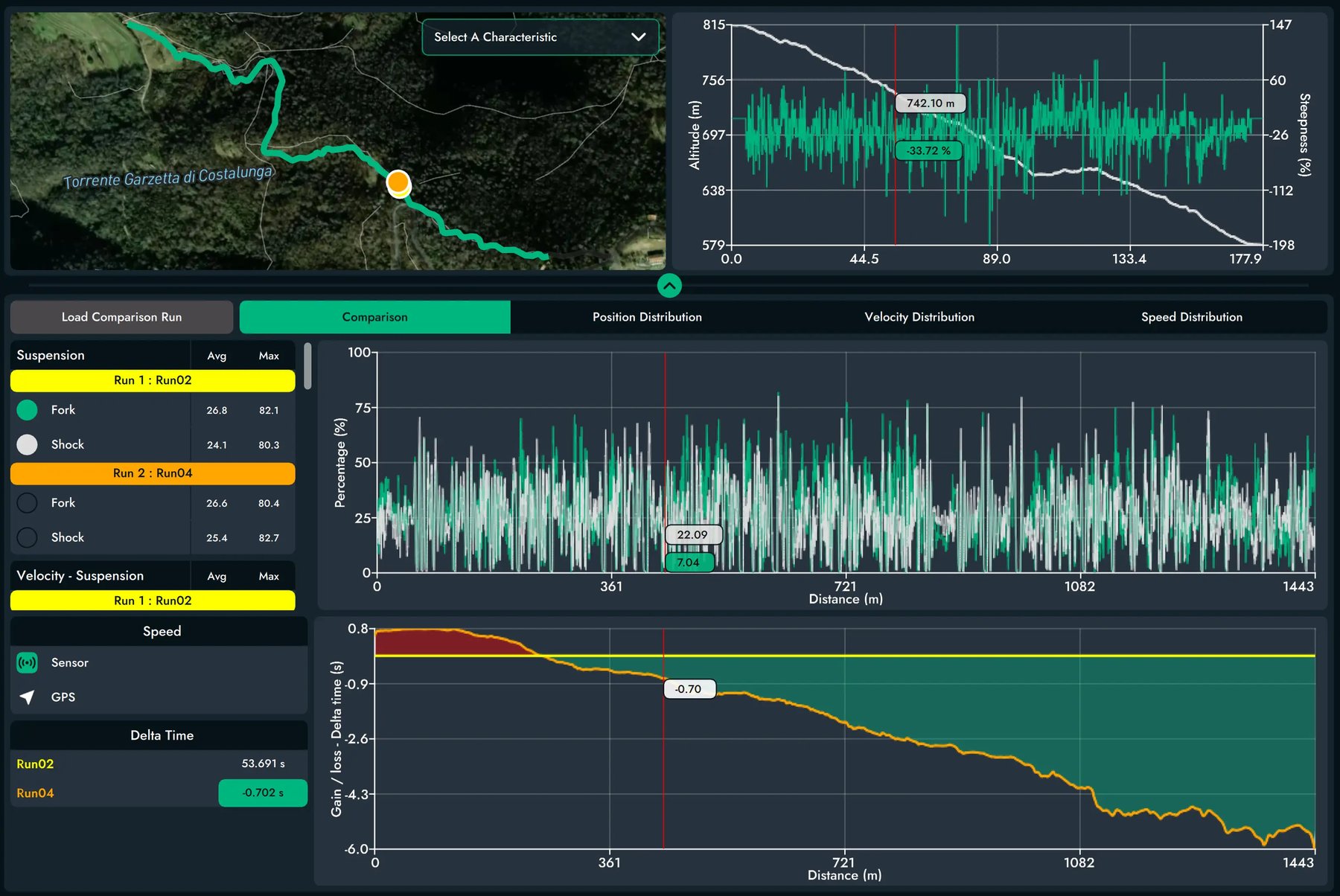Screen dimensions: 1340x896
Task: Click the Run04 Shock average value 25.4
Action: (x=217, y=538)
